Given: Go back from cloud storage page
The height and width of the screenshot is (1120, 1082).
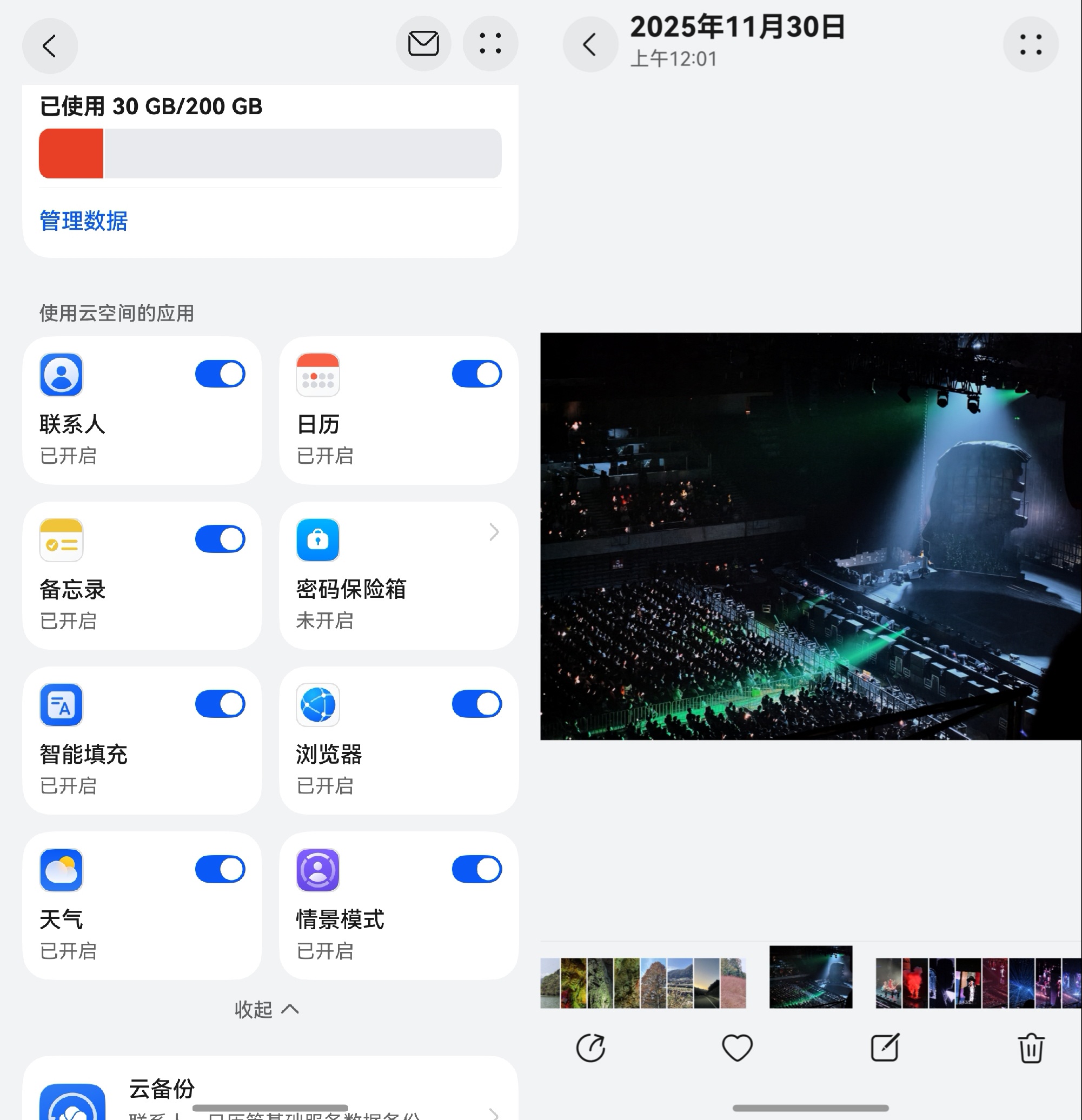Looking at the screenshot, I should pos(50,46).
